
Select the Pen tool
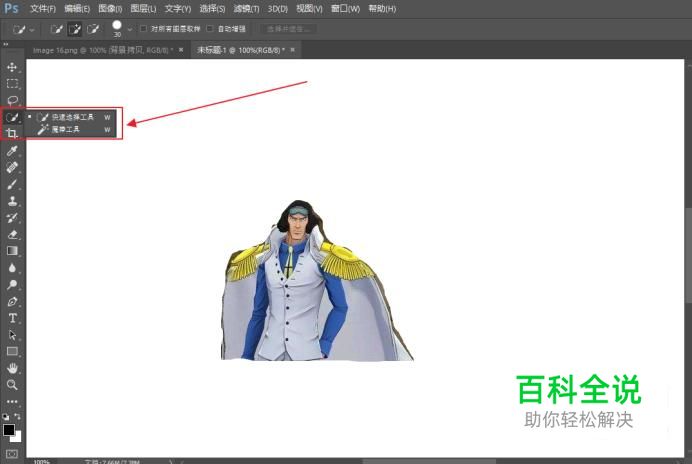(12, 302)
